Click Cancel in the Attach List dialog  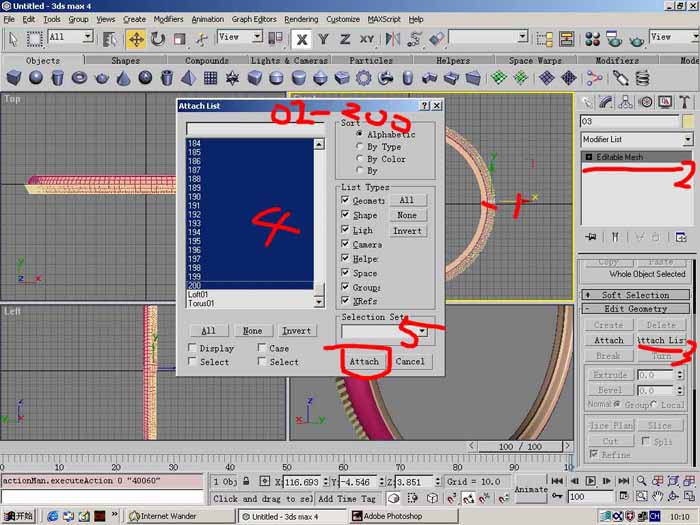pos(410,361)
